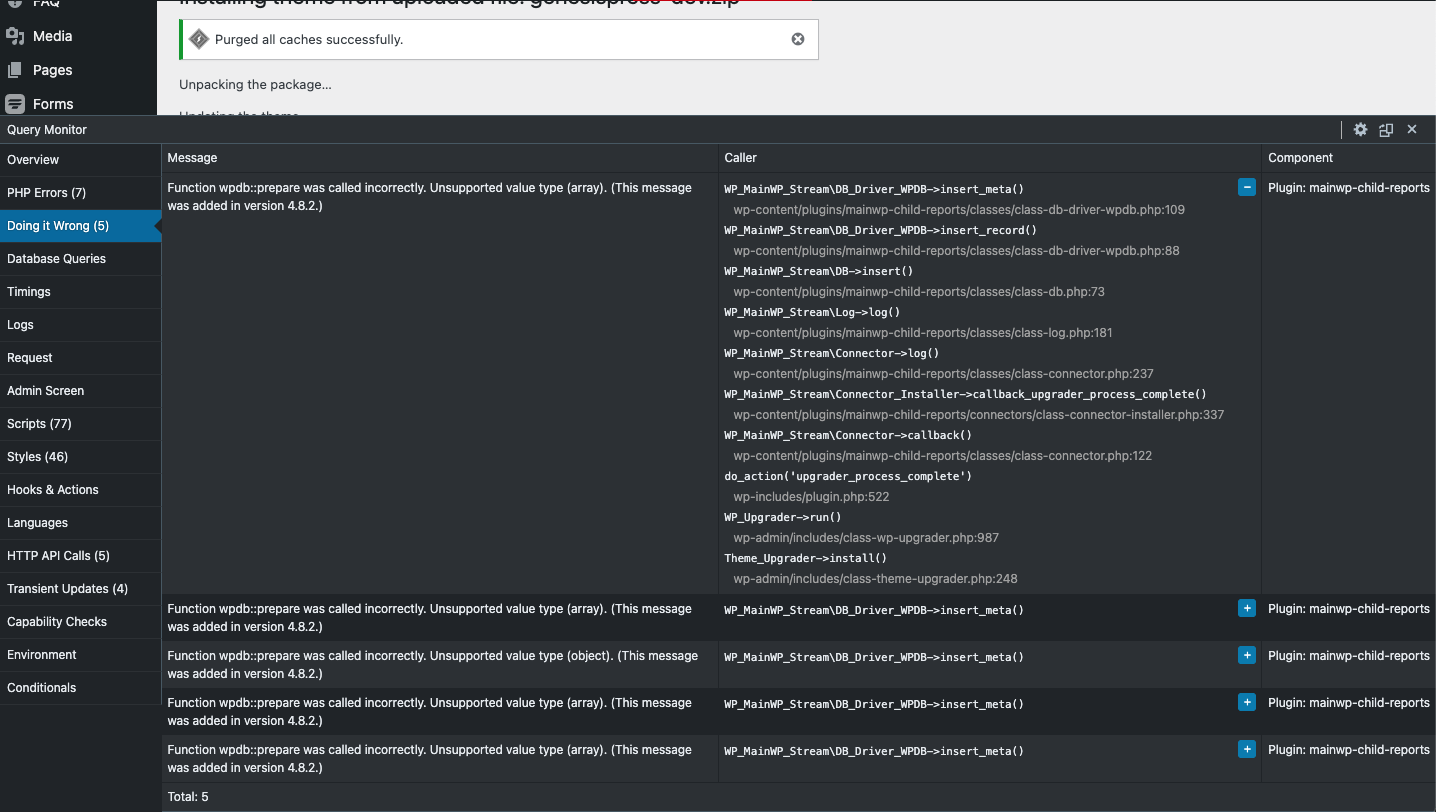Dismiss the purged caches notice
1436x812 pixels.
tap(798, 40)
